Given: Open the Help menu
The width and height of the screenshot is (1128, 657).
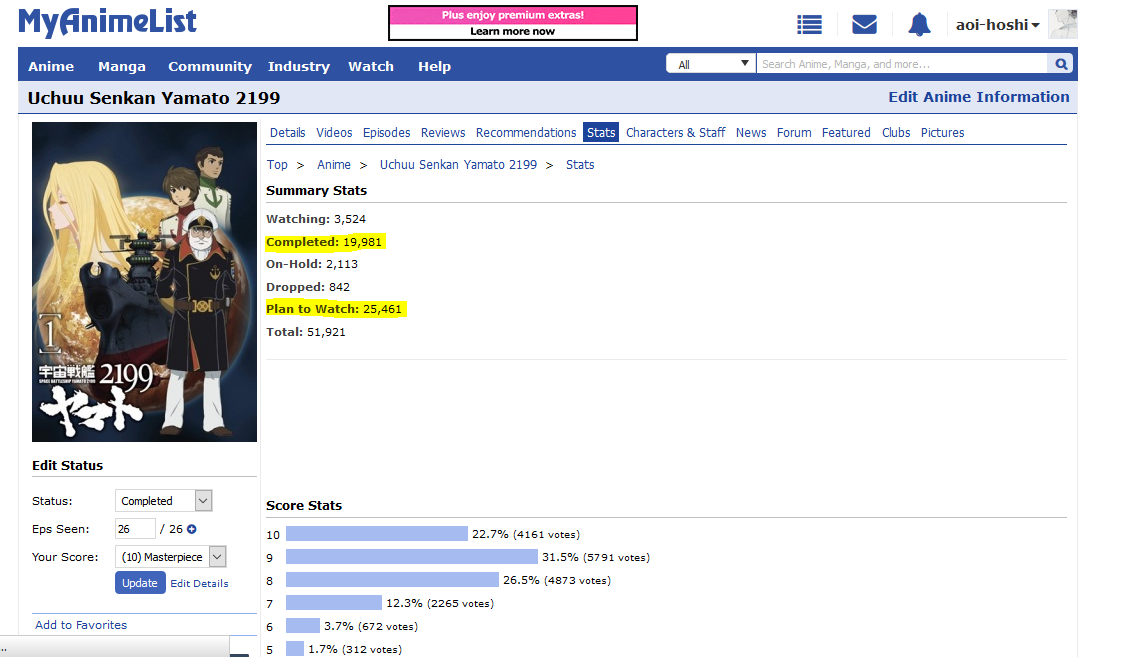Looking at the screenshot, I should pyautogui.click(x=435, y=66).
